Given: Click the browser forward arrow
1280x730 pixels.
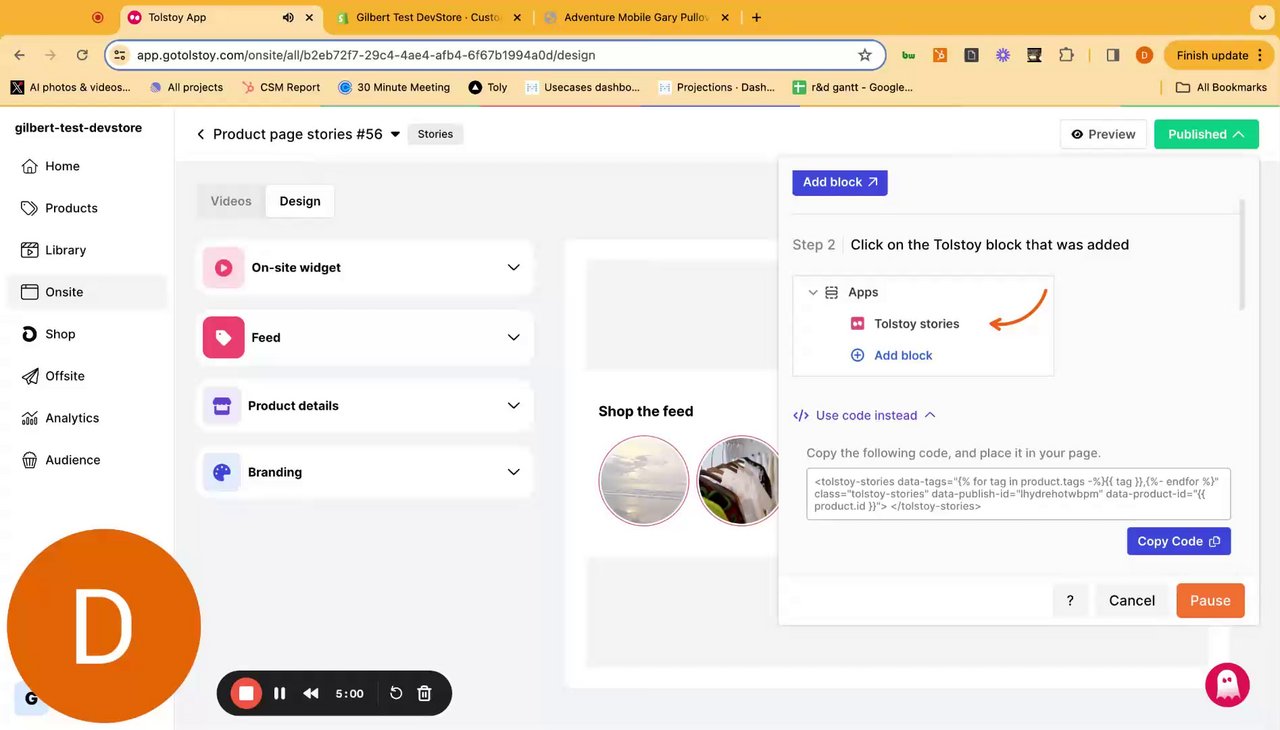Looking at the screenshot, I should (x=51, y=55).
